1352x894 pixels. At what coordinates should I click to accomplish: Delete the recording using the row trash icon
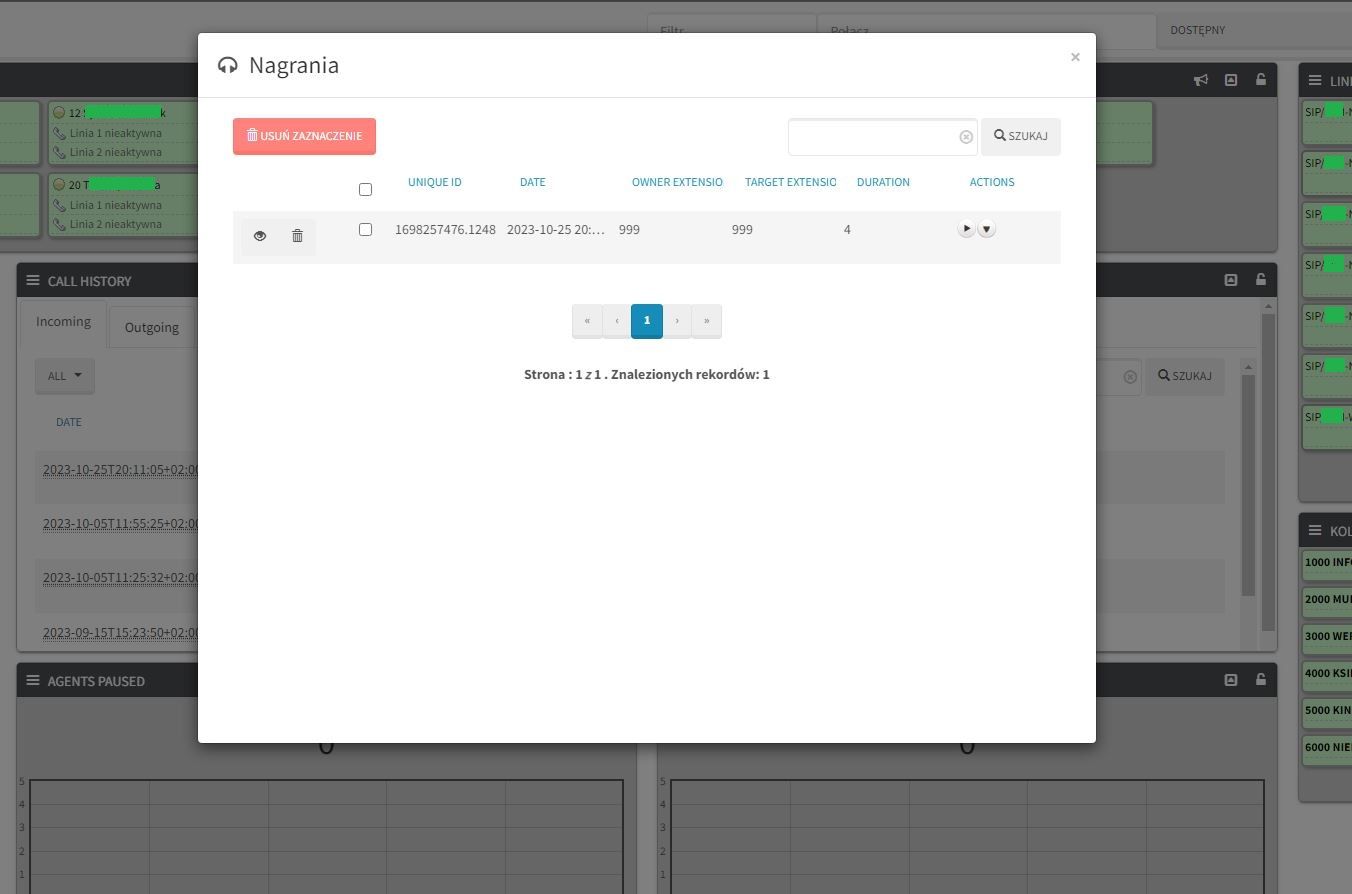[x=297, y=236]
